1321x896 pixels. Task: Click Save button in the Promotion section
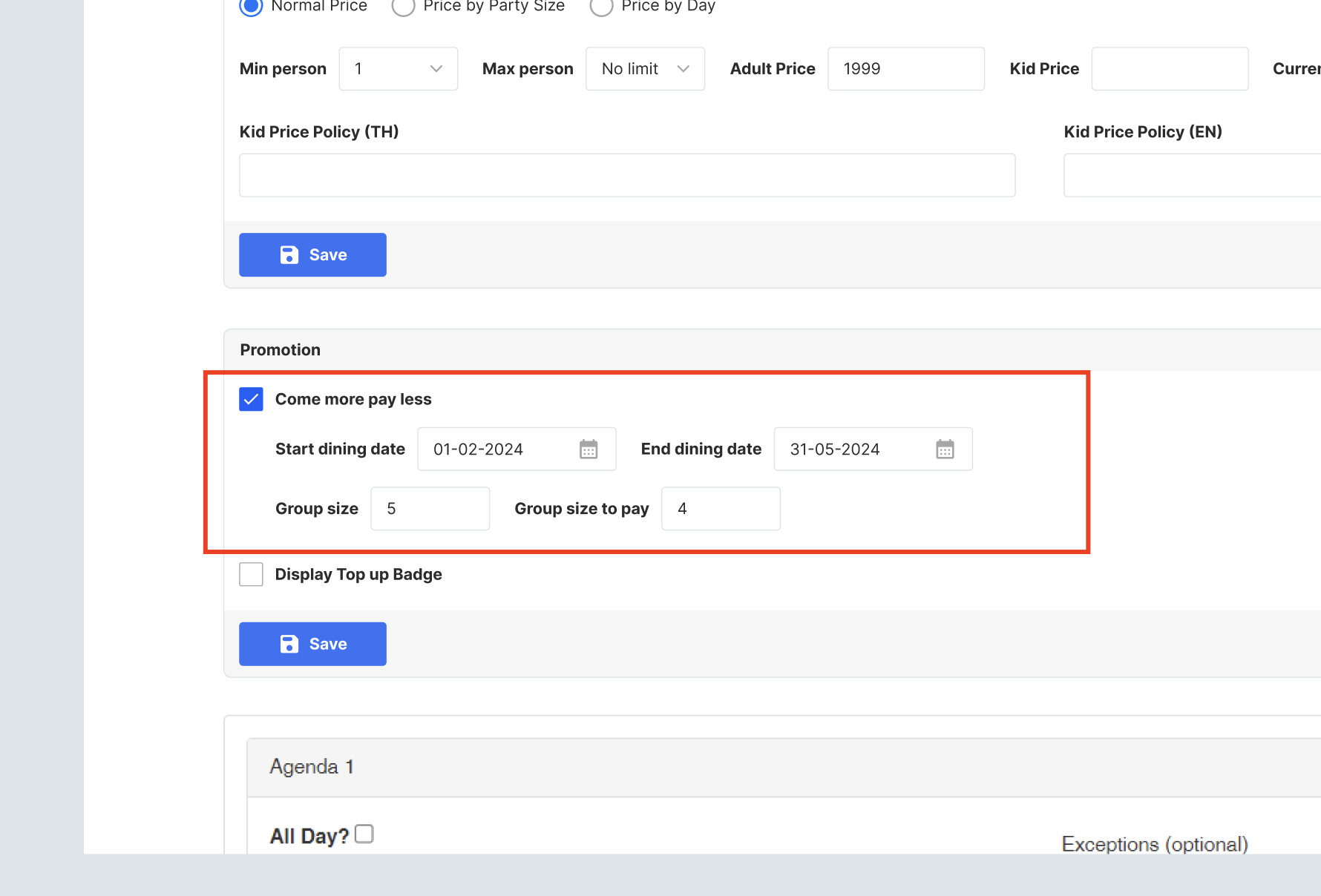pyautogui.click(x=312, y=644)
